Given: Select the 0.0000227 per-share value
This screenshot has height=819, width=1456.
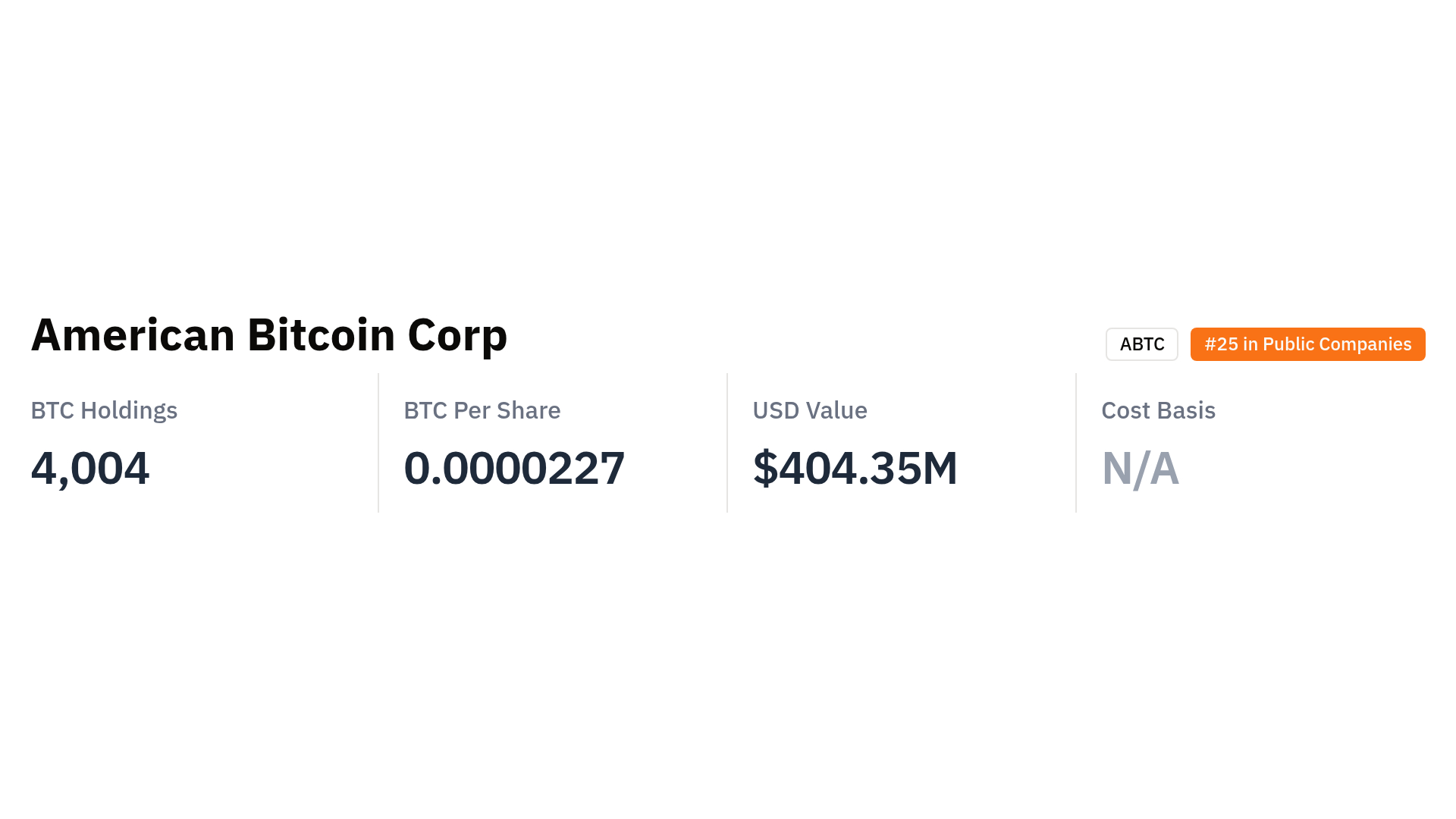Looking at the screenshot, I should (x=514, y=468).
